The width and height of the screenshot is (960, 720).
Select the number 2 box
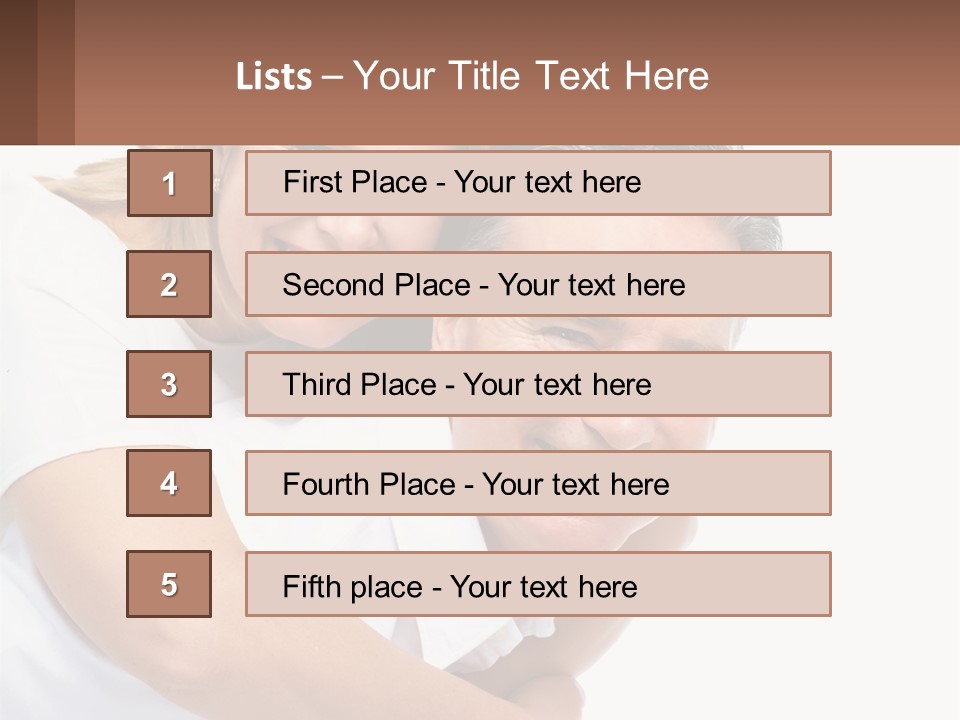pyautogui.click(x=169, y=284)
